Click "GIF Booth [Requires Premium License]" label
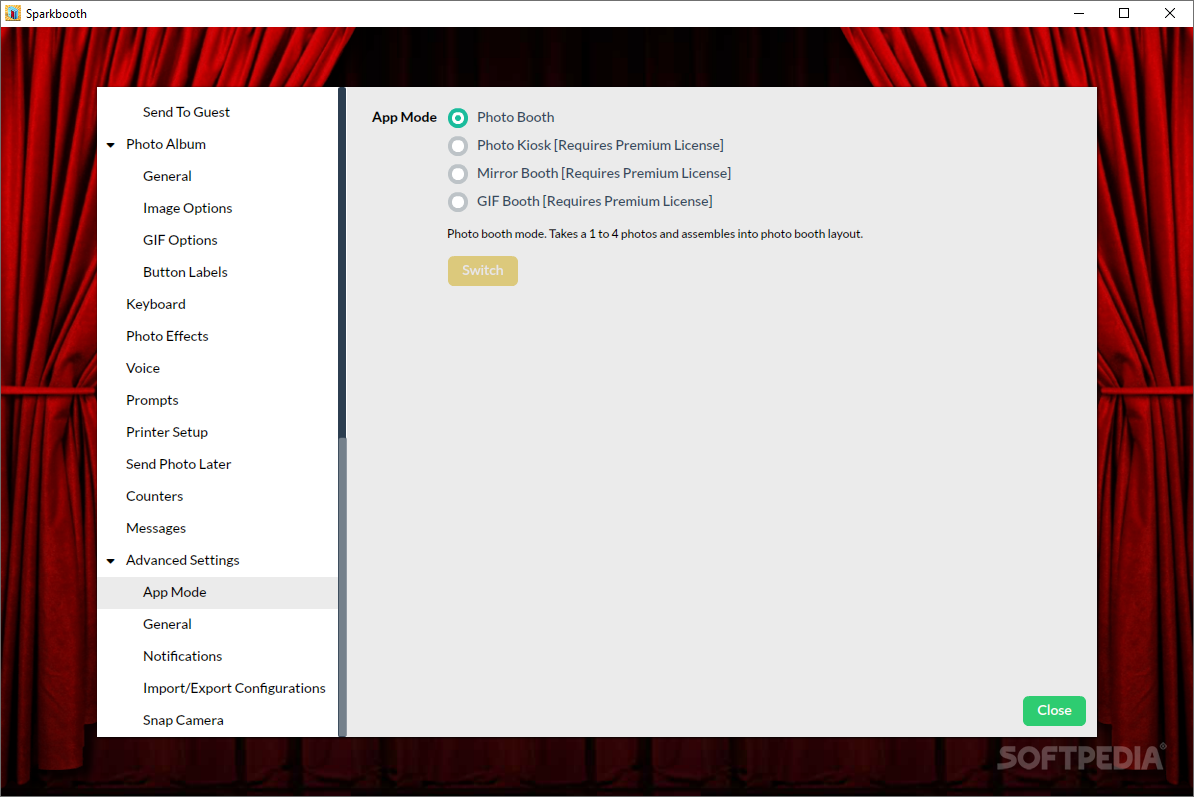 [x=595, y=202]
